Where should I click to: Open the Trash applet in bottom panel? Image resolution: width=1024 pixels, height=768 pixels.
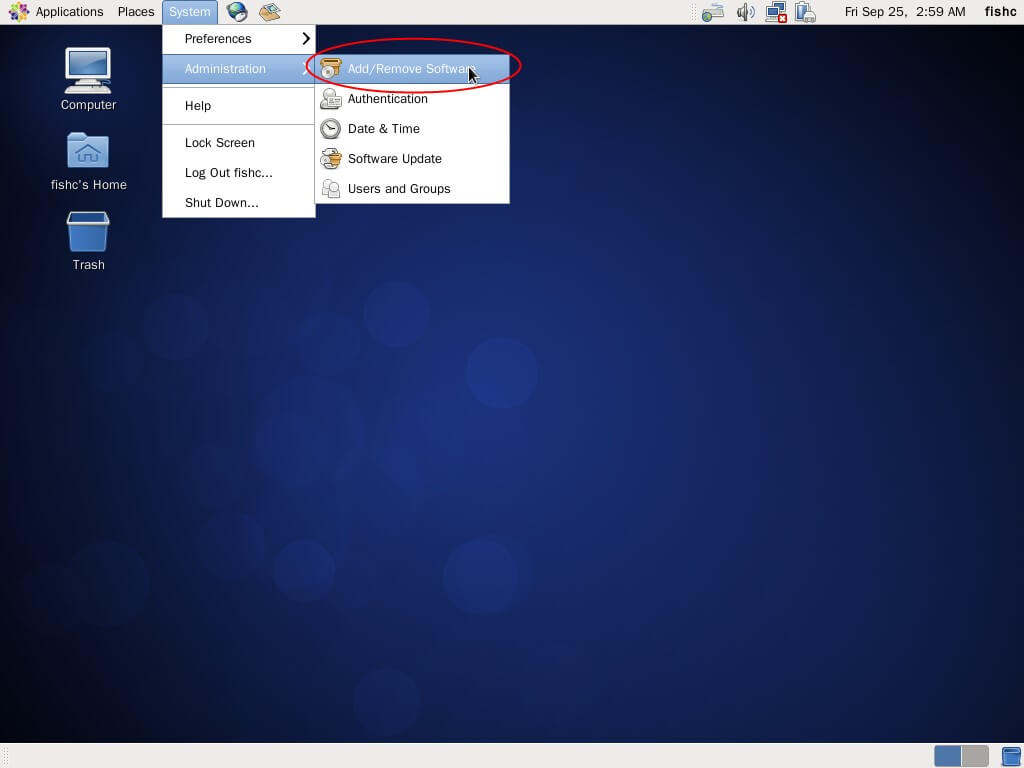click(x=1011, y=756)
